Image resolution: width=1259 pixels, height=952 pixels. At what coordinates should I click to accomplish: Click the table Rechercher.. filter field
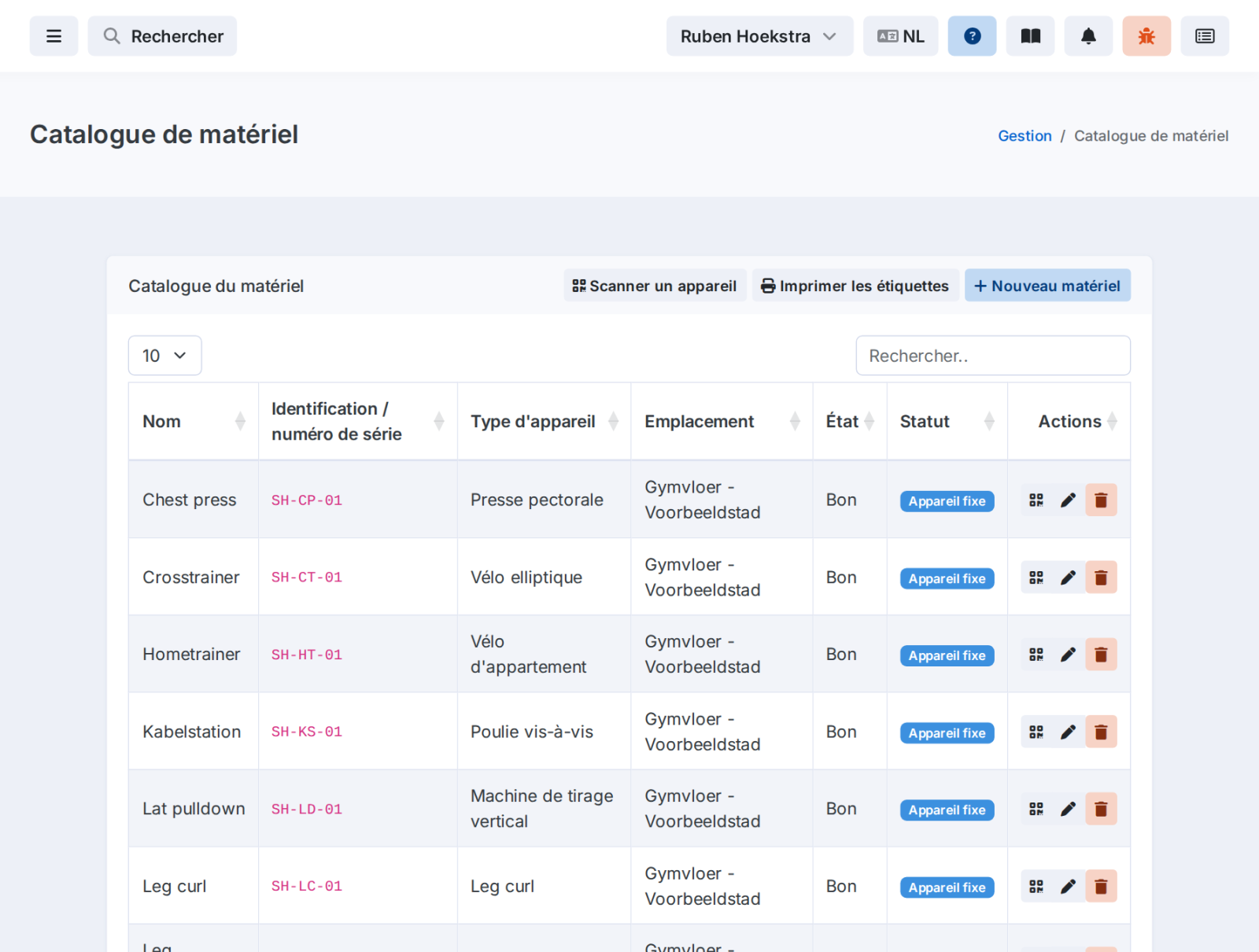click(x=993, y=356)
